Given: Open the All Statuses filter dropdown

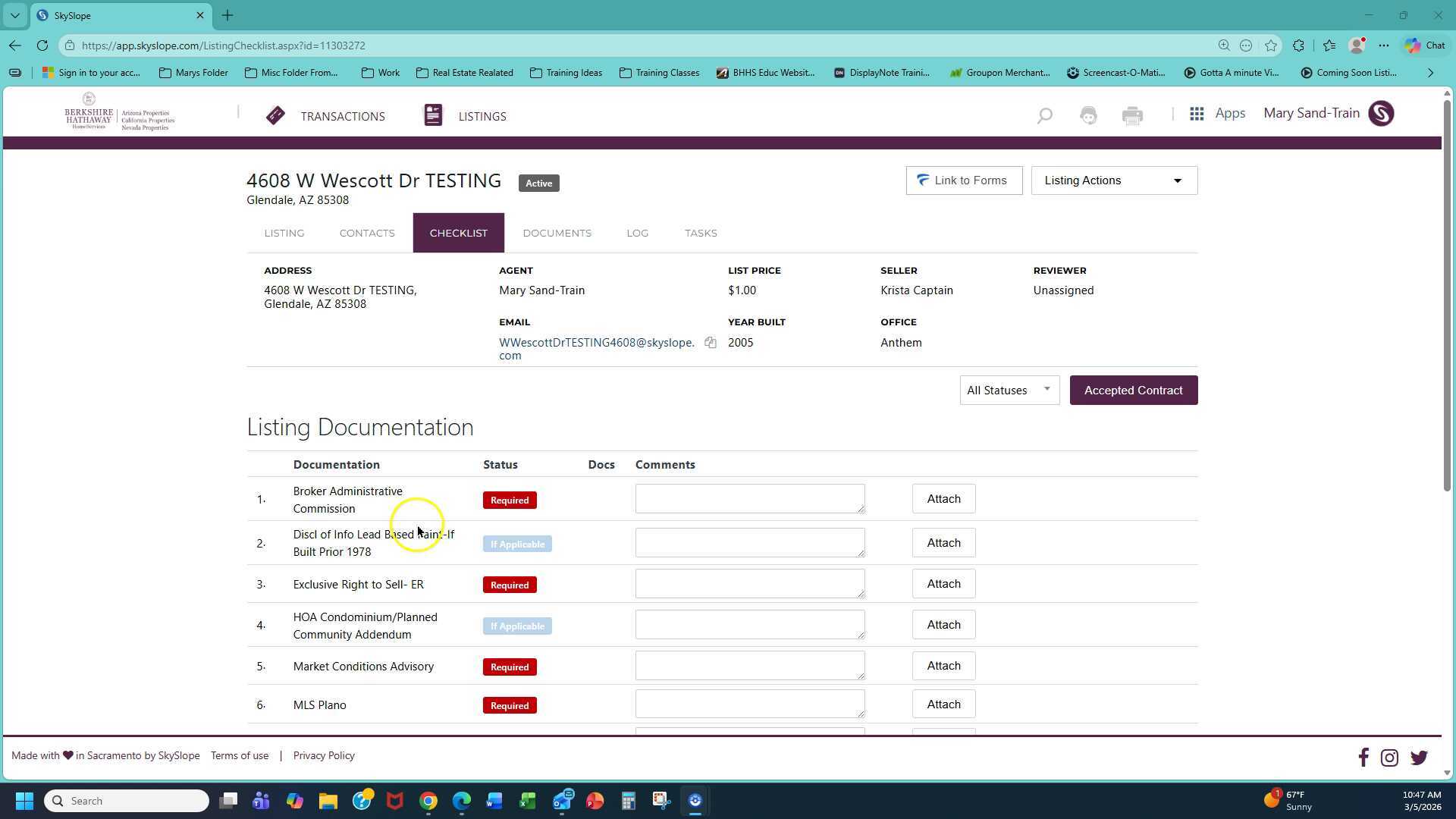Looking at the screenshot, I should pyautogui.click(x=1009, y=391).
